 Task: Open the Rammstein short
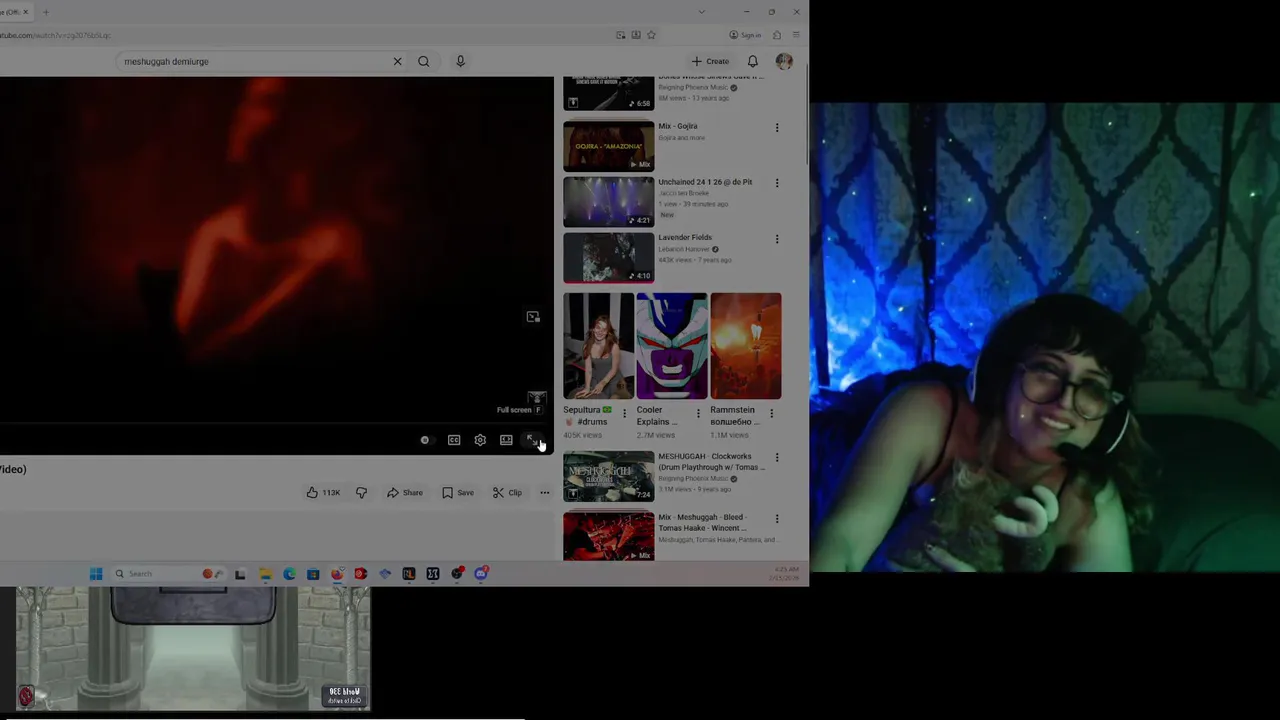[x=746, y=346]
